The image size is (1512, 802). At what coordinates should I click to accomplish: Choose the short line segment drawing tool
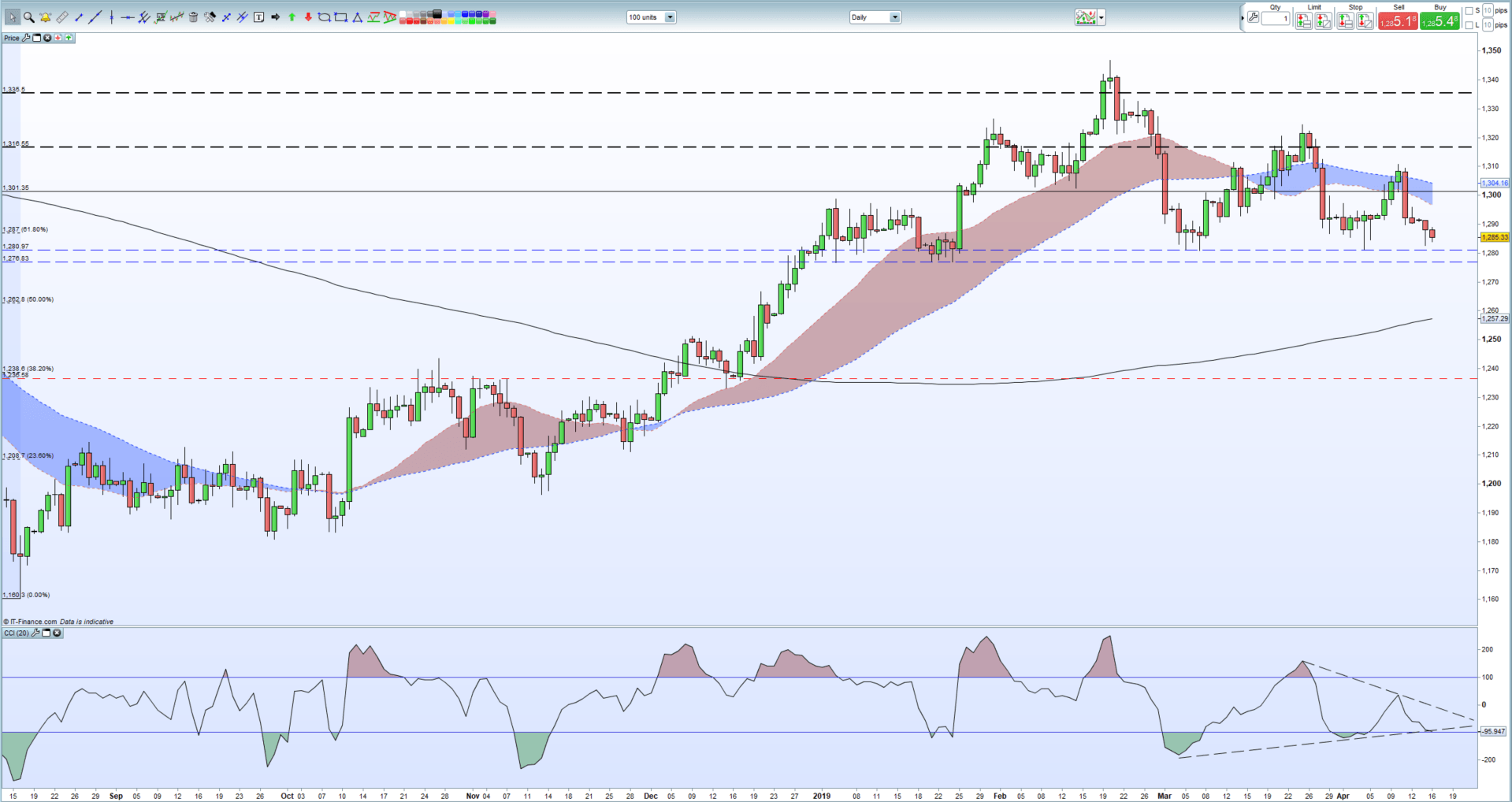[79, 17]
